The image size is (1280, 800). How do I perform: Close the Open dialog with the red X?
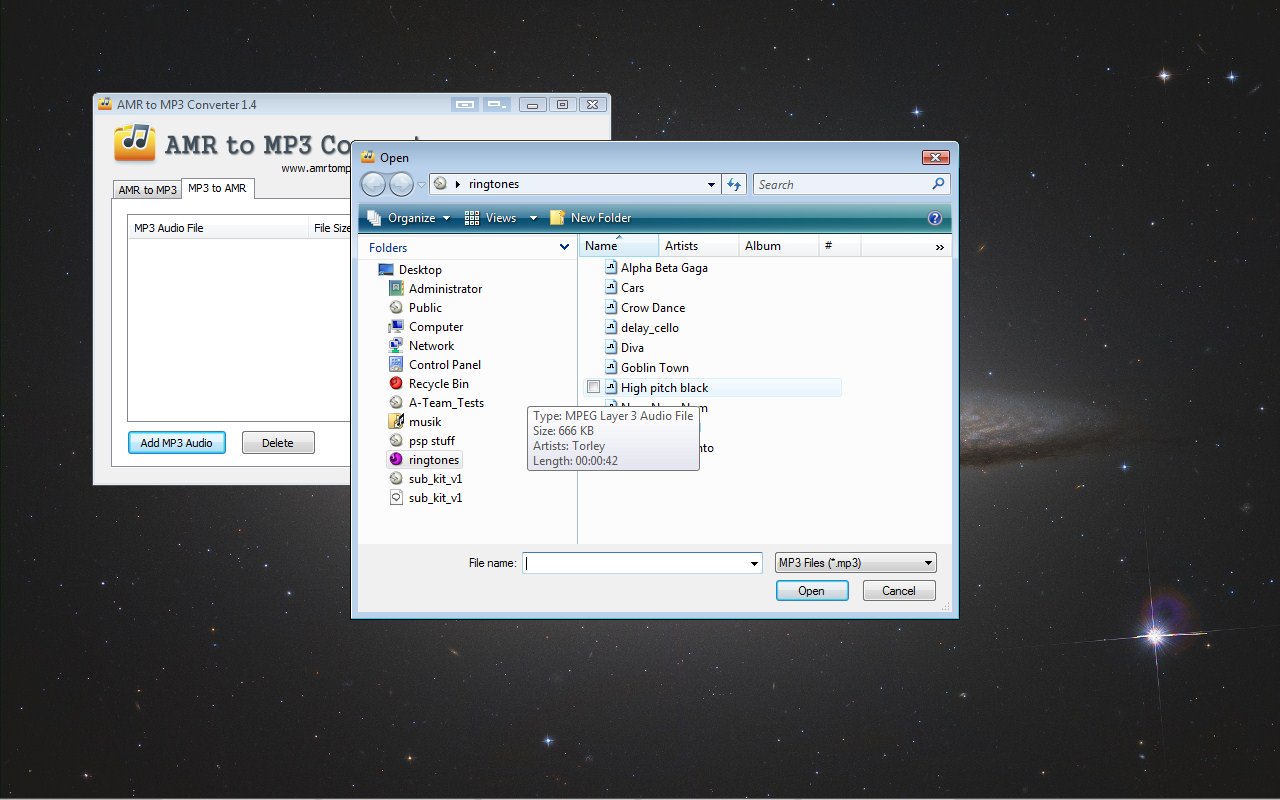point(935,157)
